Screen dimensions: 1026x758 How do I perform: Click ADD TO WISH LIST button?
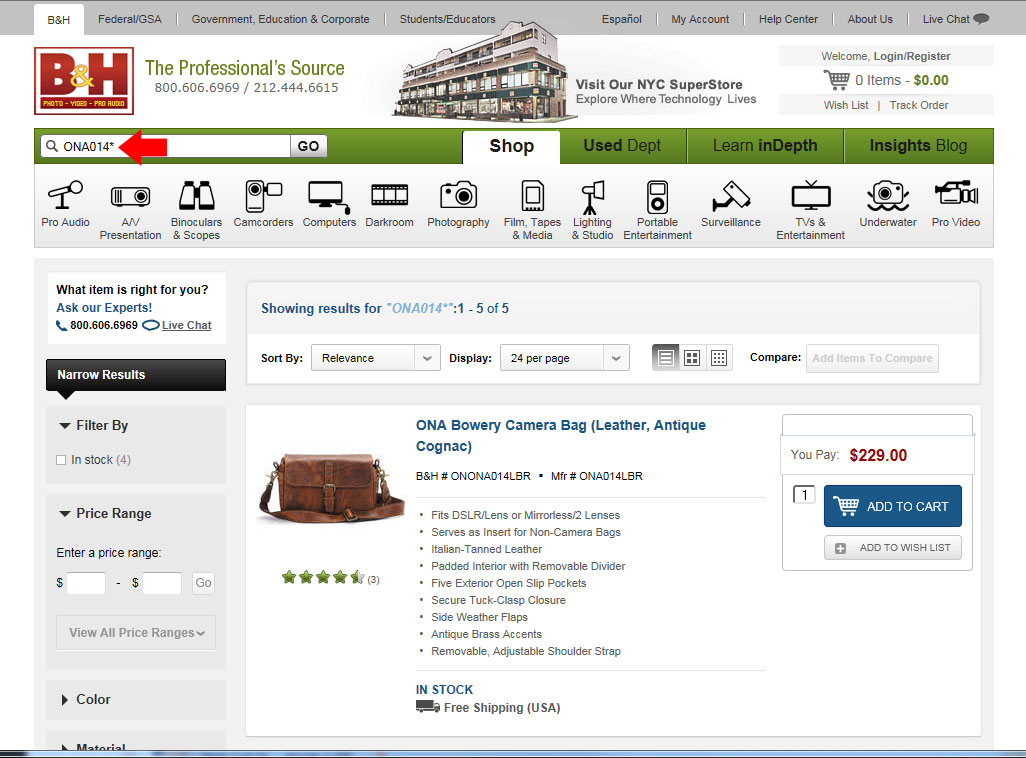[893, 548]
